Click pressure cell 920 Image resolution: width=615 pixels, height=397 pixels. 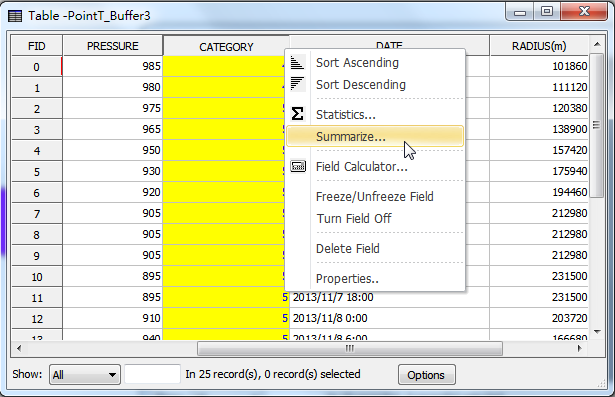[113, 192]
